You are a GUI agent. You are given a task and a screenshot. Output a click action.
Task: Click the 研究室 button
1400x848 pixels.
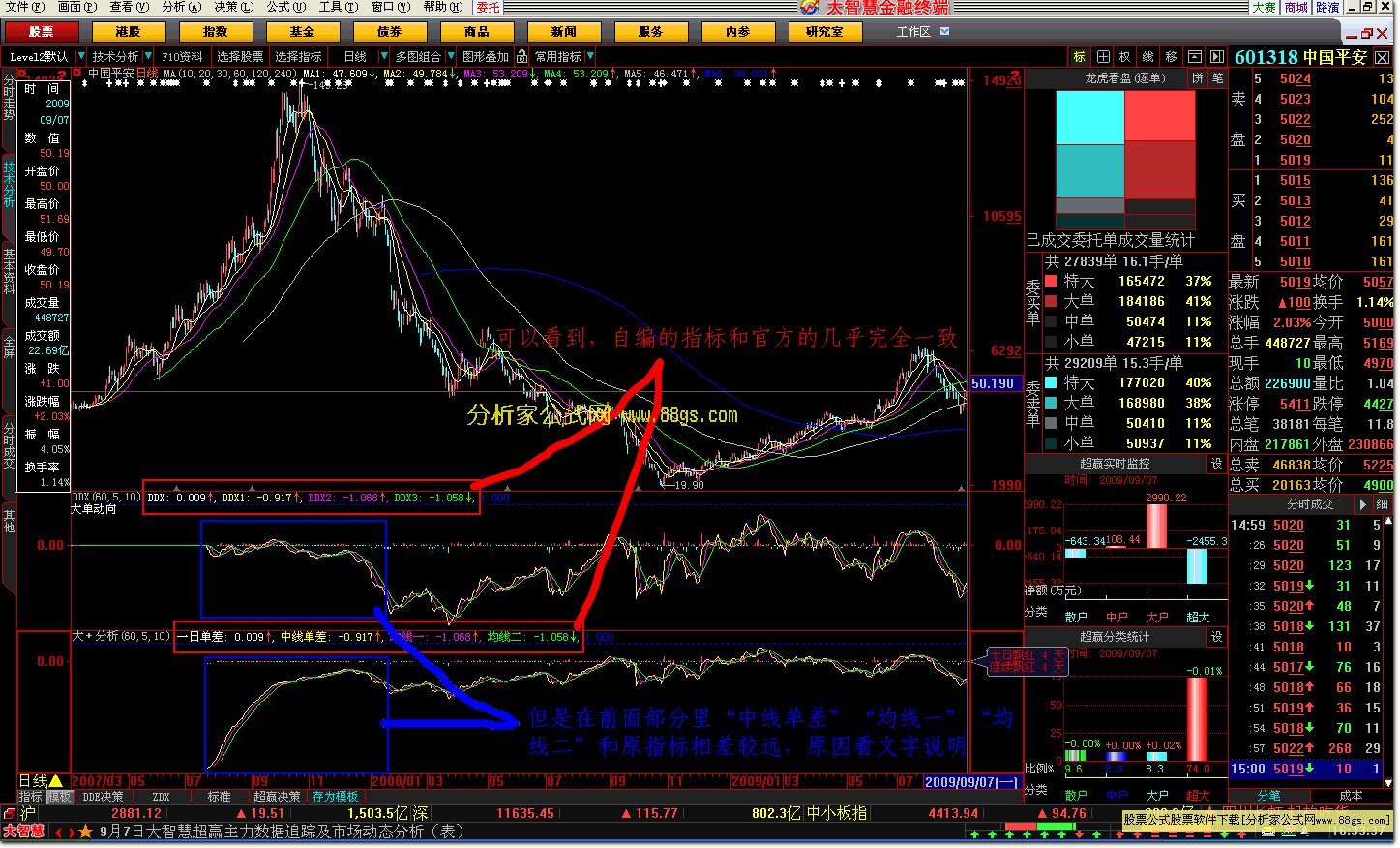pos(824,32)
